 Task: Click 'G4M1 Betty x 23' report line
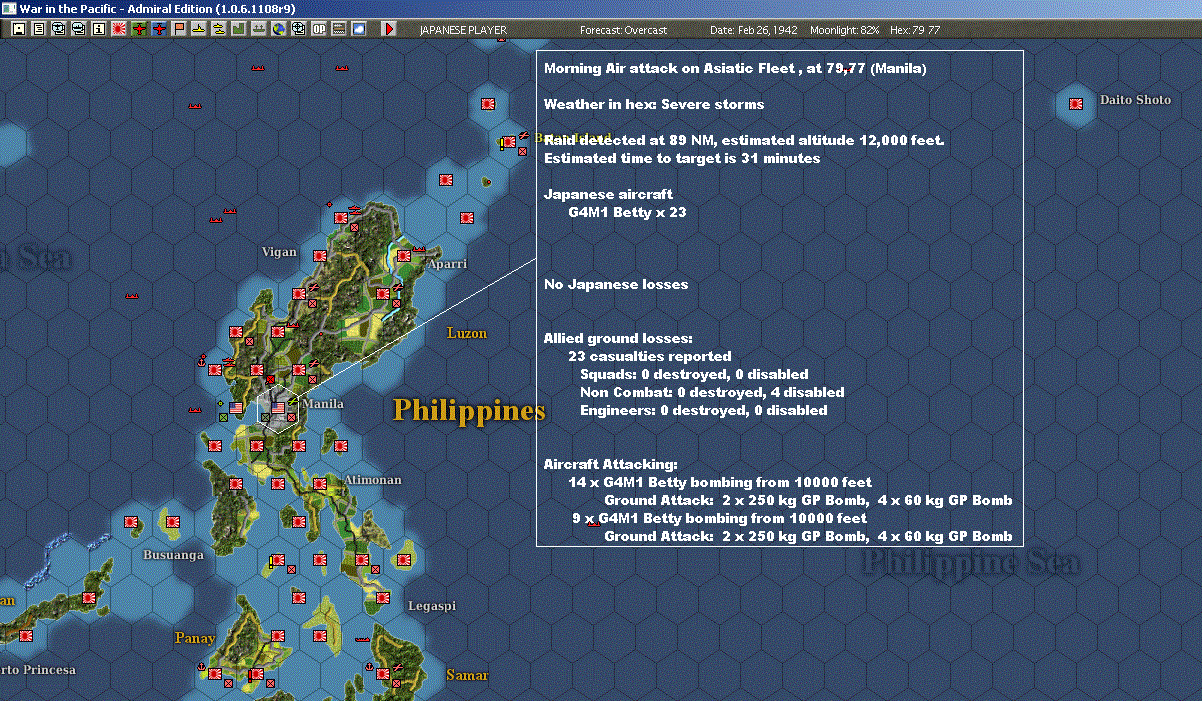click(627, 213)
